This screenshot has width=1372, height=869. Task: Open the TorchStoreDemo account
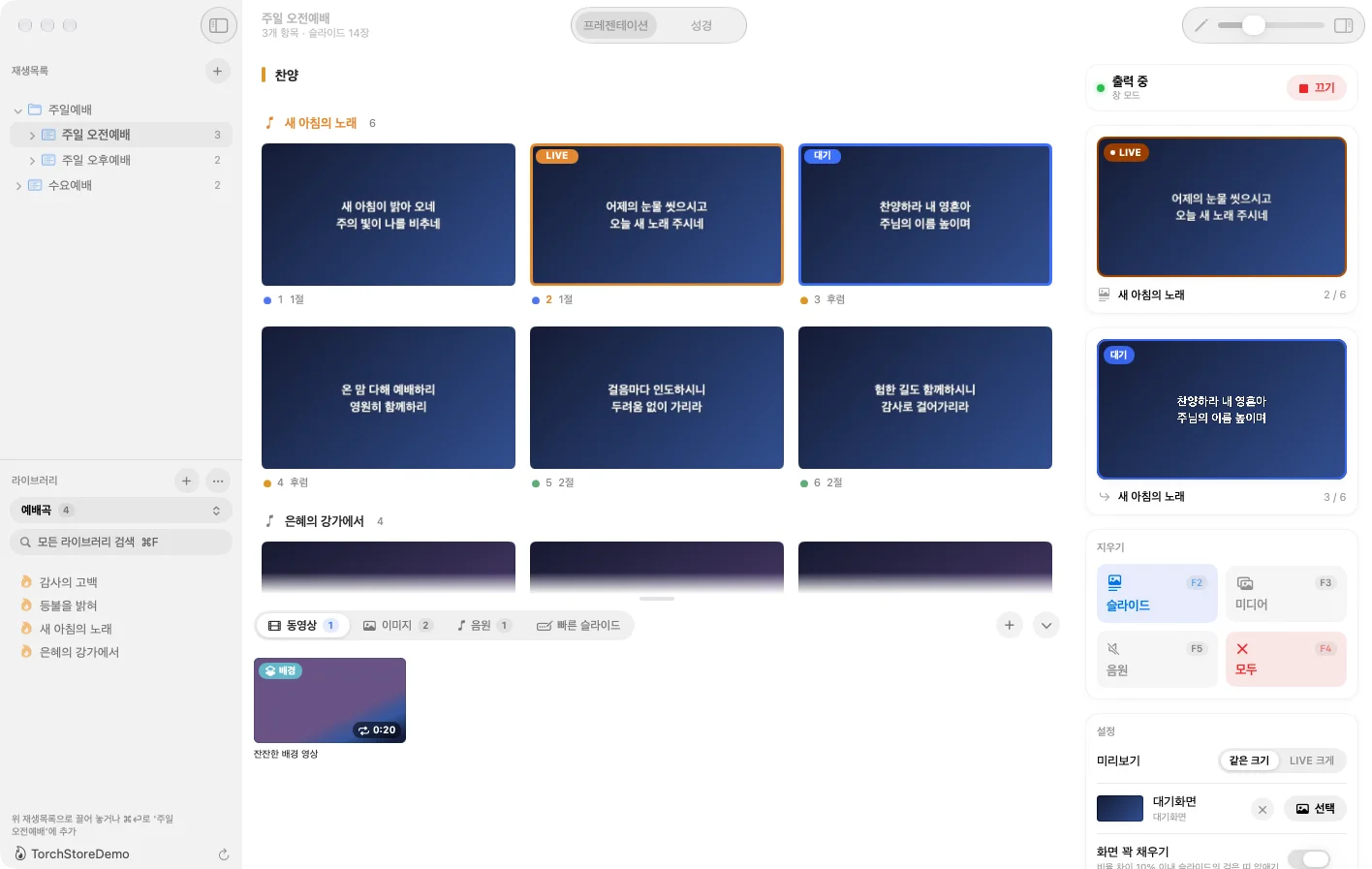tap(73, 854)
